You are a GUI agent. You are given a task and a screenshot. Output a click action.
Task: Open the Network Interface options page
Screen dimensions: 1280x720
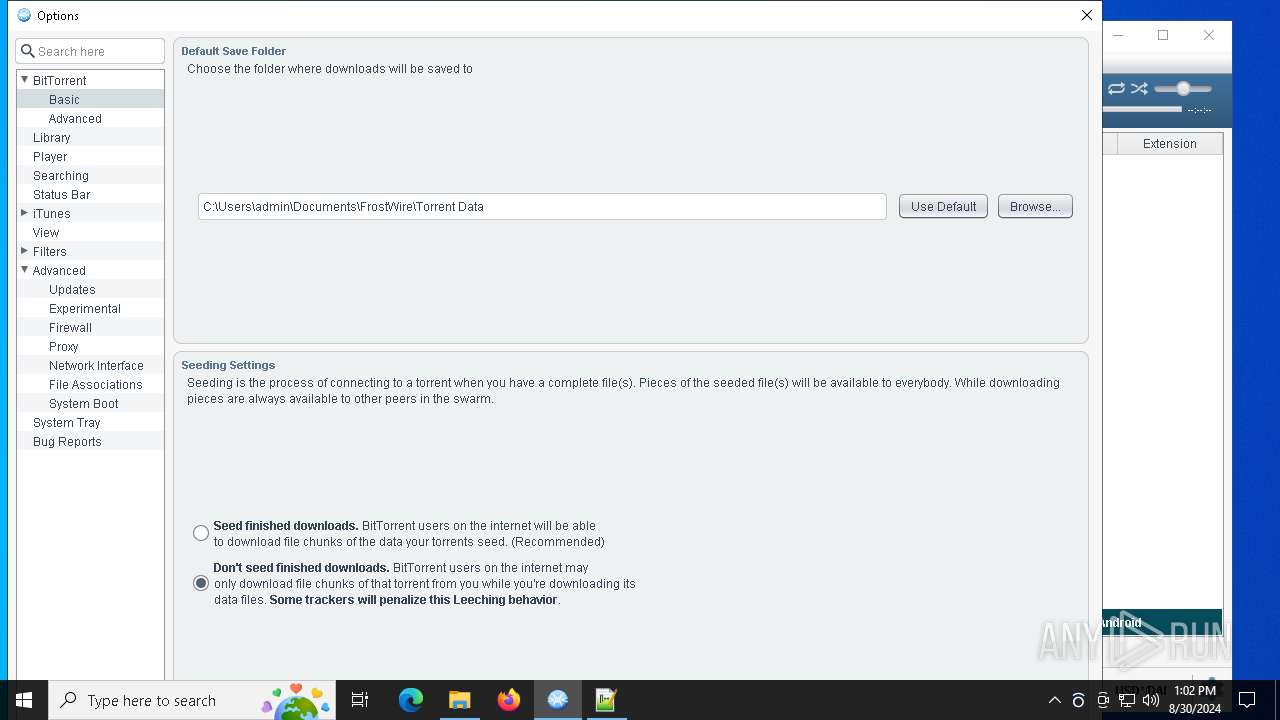[x=96, y=365]
